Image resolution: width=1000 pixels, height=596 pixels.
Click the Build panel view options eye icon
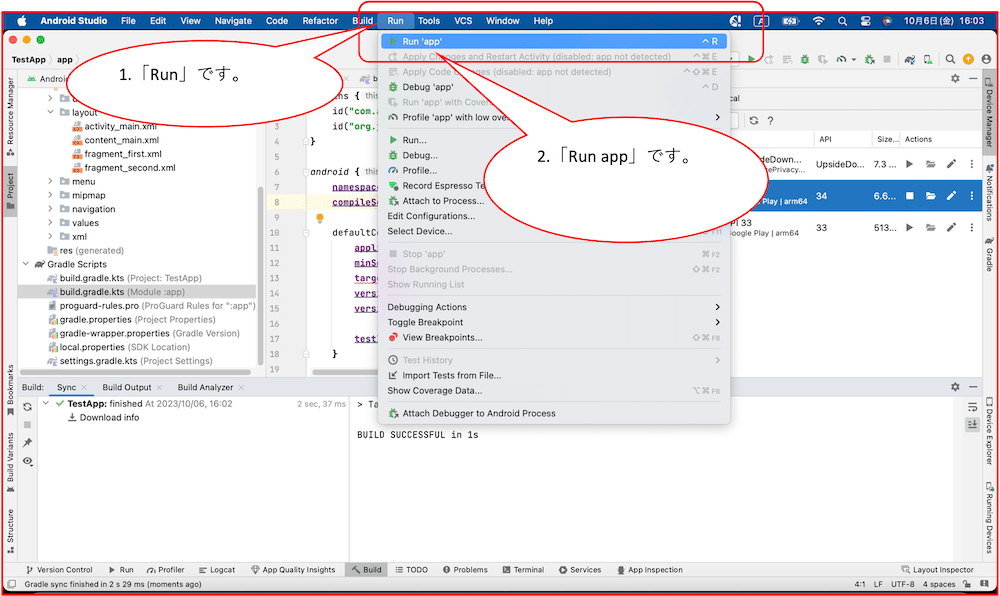[27, 461]
